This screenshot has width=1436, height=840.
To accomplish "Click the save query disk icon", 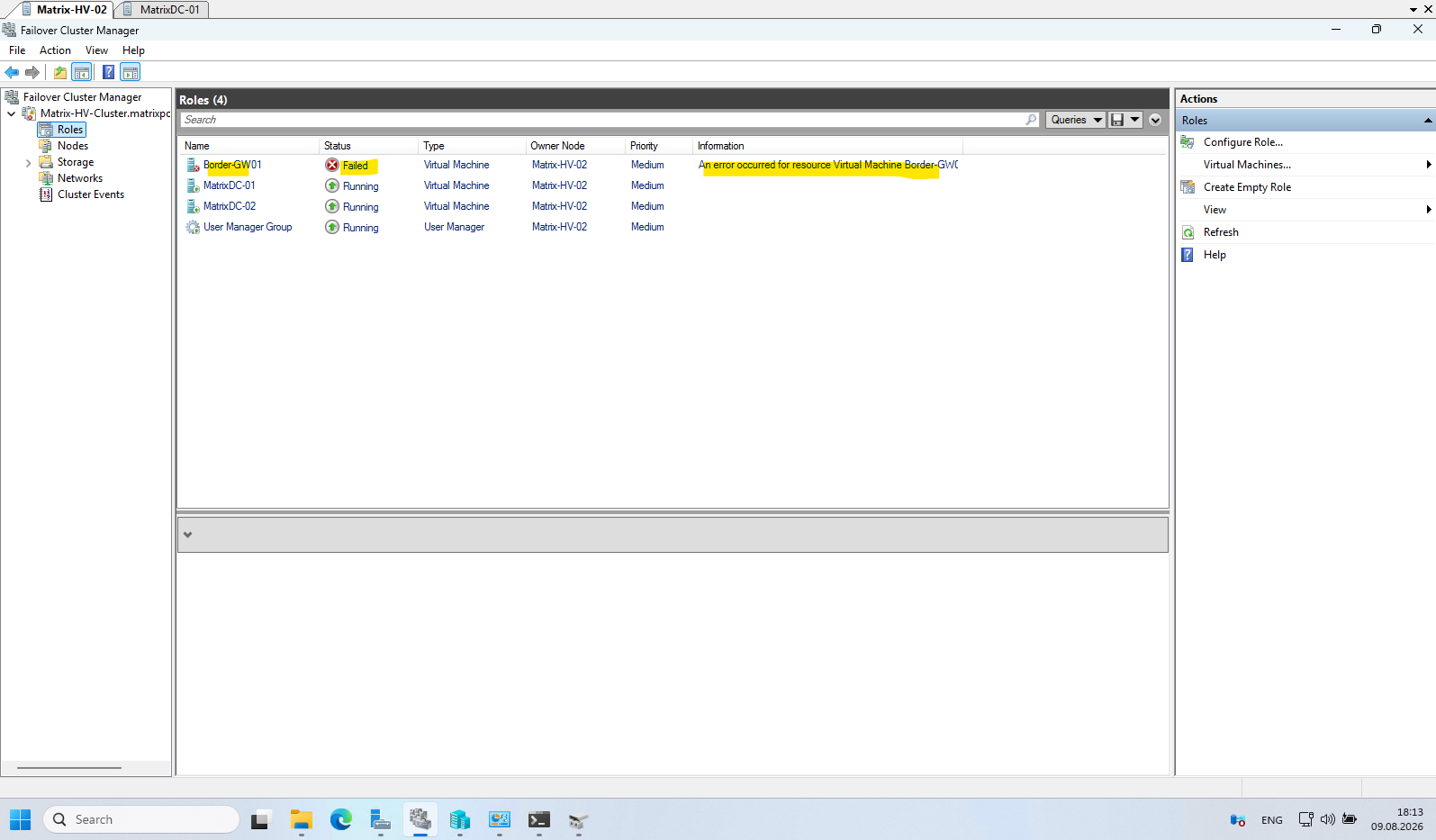I will click(x=1117, y=120).
